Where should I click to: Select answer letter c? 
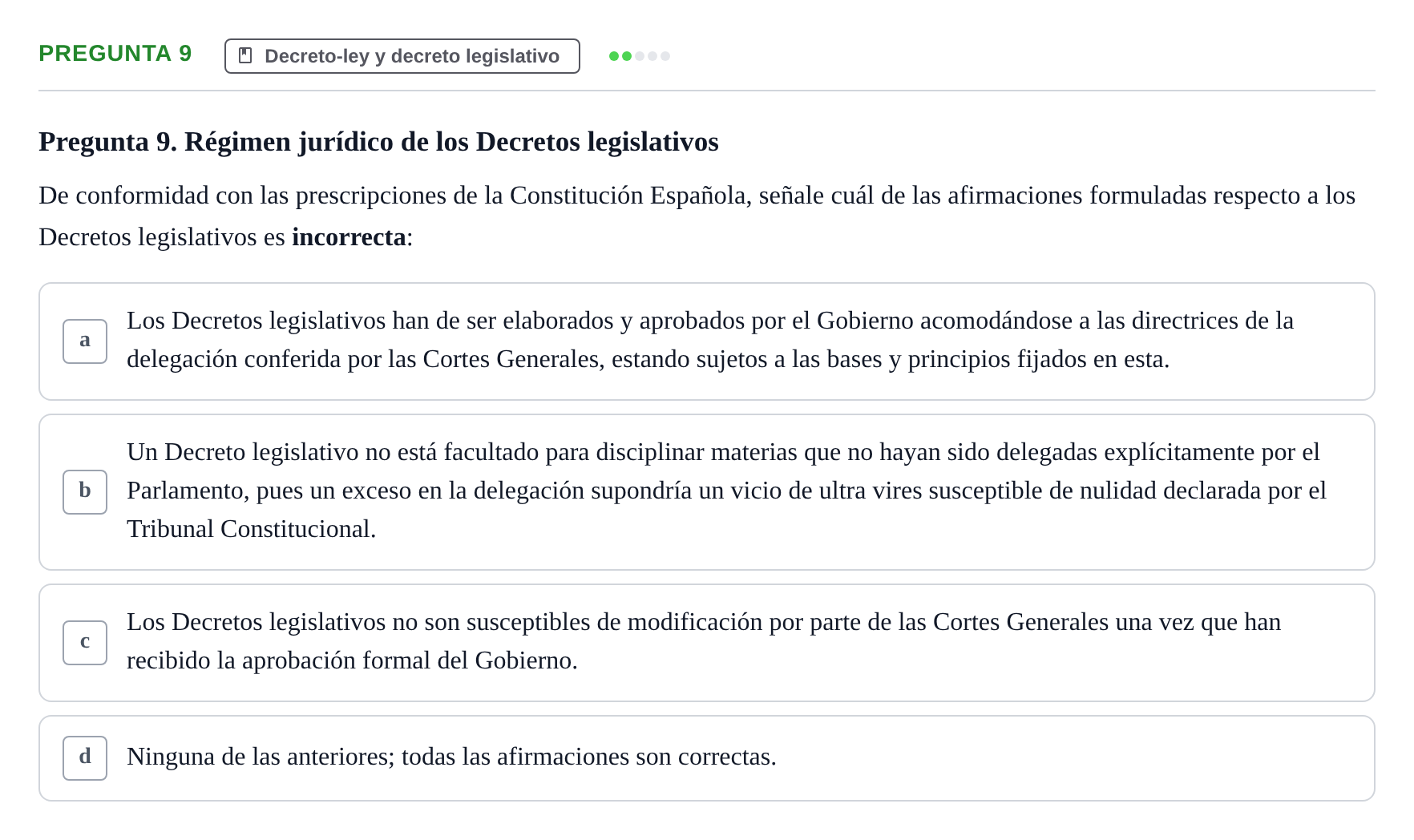pos(85,642)
